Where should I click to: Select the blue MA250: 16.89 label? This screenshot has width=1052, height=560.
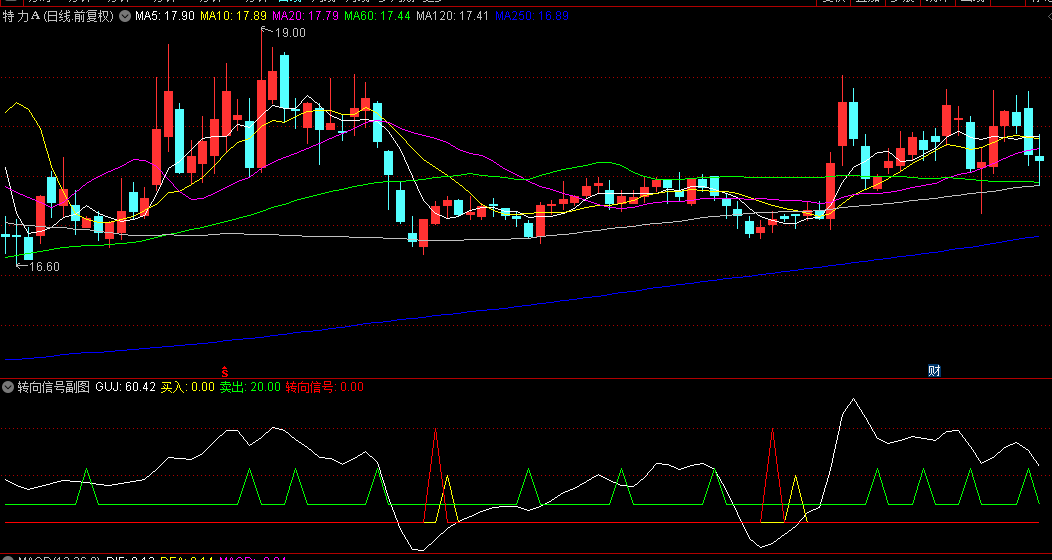tap(532, 16)
